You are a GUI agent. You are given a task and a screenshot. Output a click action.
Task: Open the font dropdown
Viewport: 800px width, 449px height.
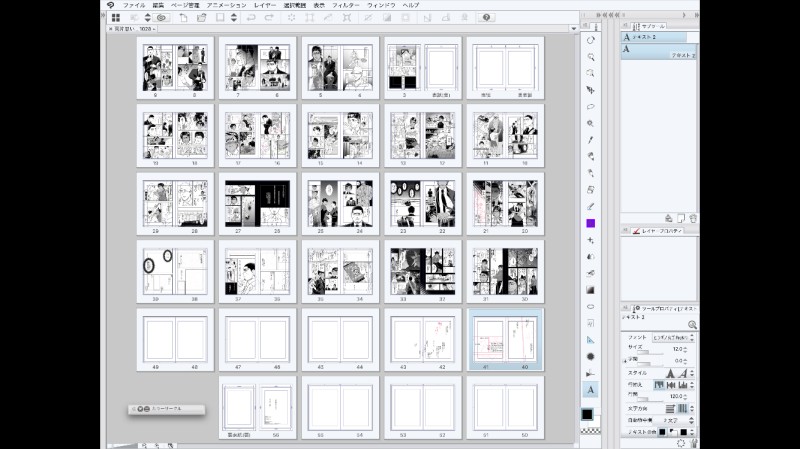click(x=673, y=338)
